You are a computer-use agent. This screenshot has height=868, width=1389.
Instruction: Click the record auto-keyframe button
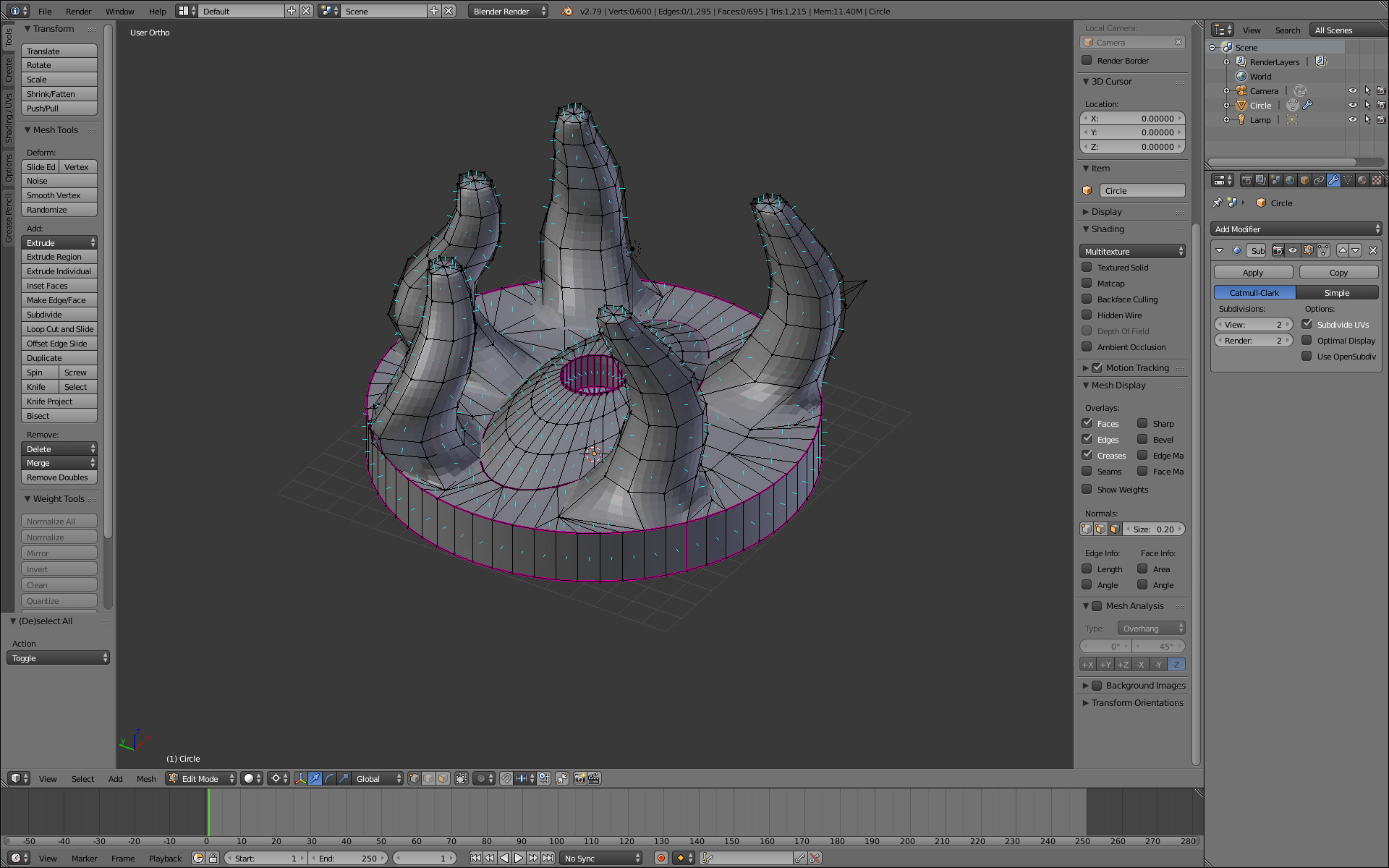pos(660,858)
